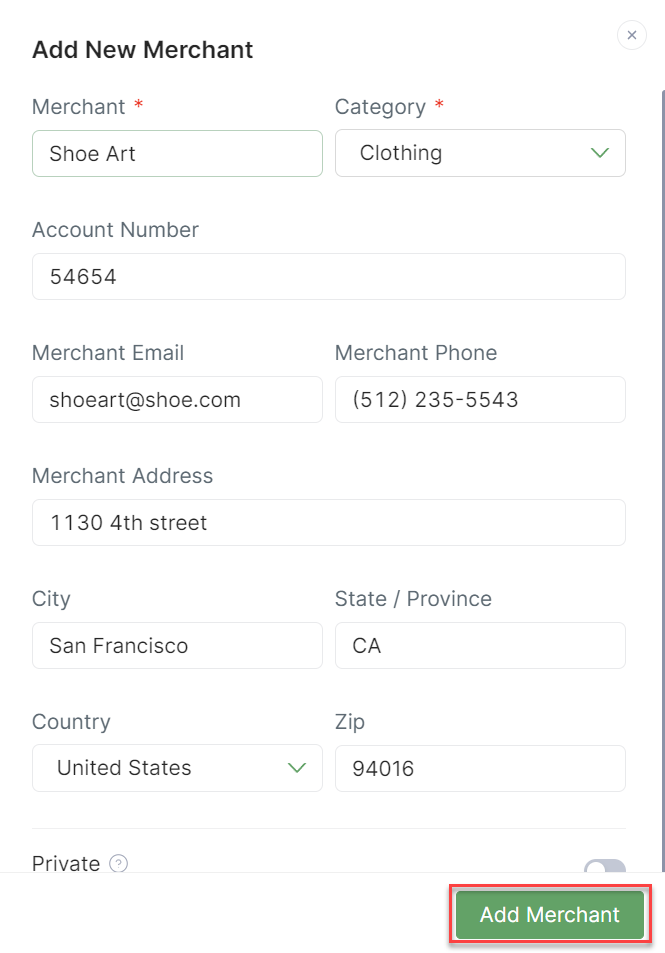Click the Category dropdown chevron arrow
The width and height of the screenshot is (665, 953).
tap(599, 153)
